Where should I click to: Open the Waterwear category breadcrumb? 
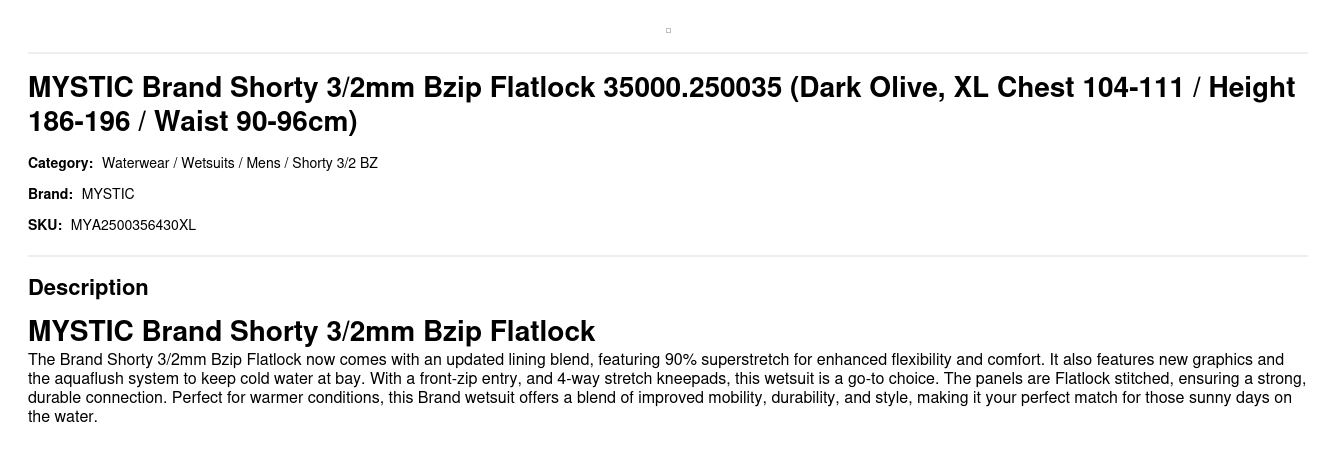tap(135, 163)
